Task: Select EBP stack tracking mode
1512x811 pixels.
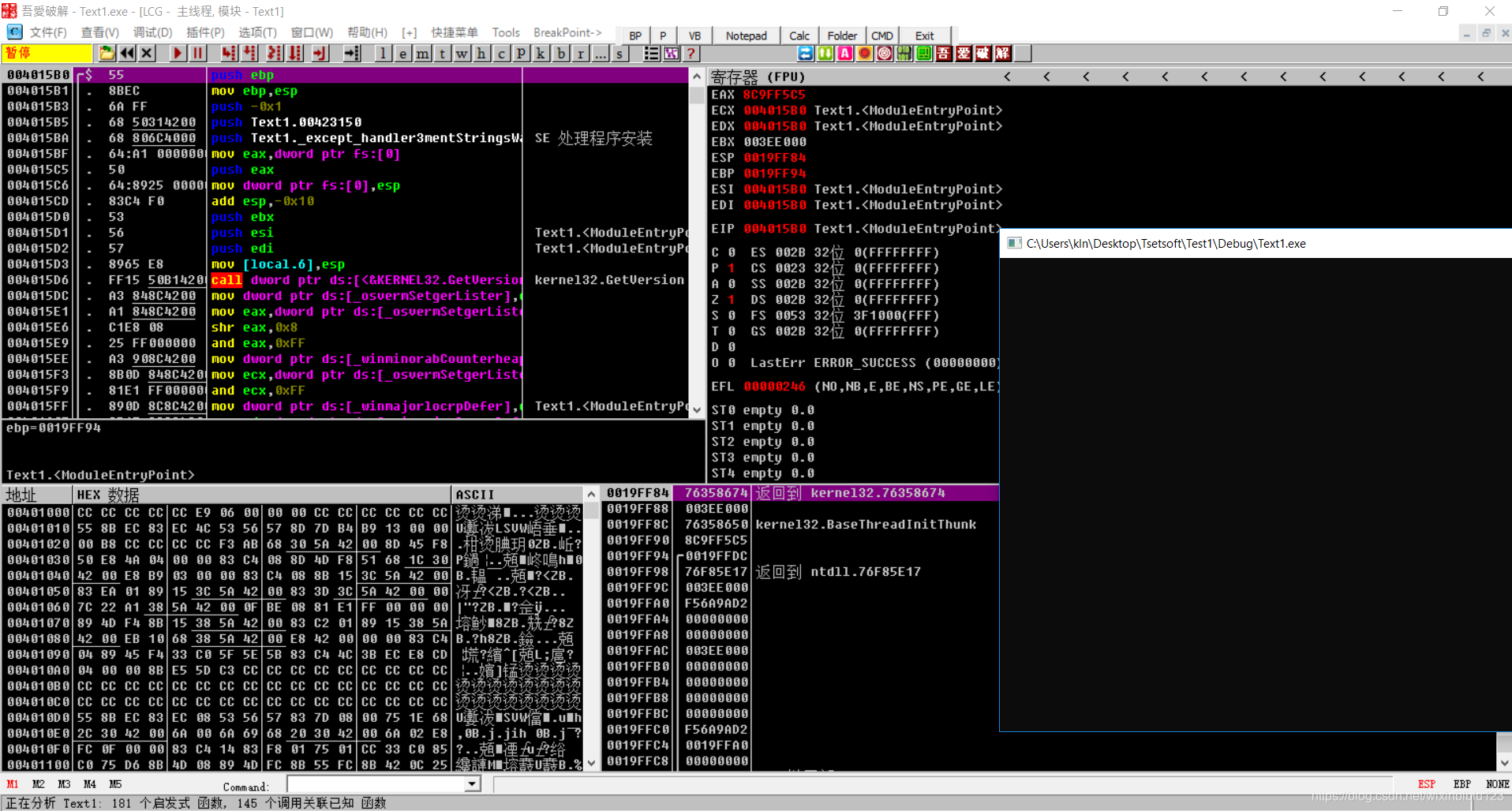Action: point(1461,784)
